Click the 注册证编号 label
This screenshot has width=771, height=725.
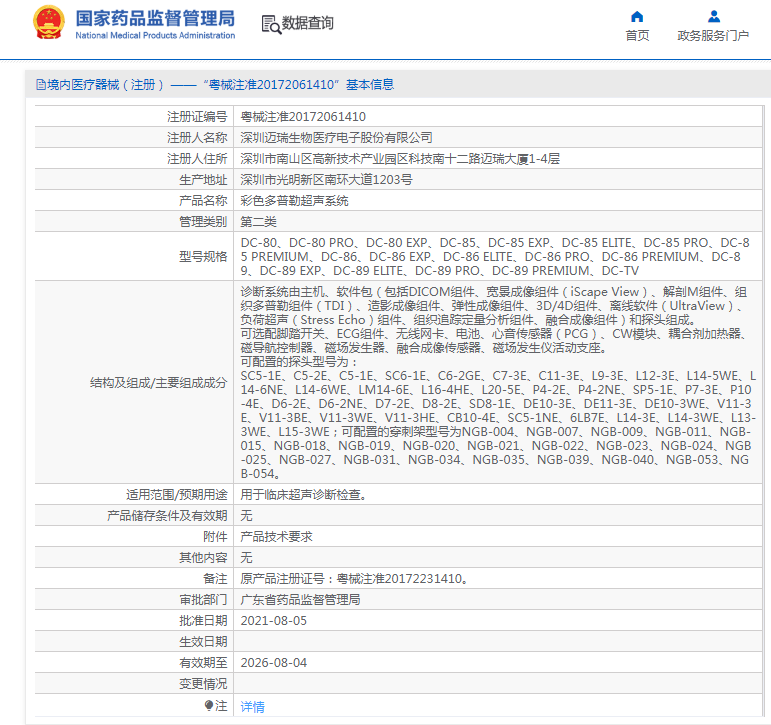pyautogui.click(x=197, y=117)
